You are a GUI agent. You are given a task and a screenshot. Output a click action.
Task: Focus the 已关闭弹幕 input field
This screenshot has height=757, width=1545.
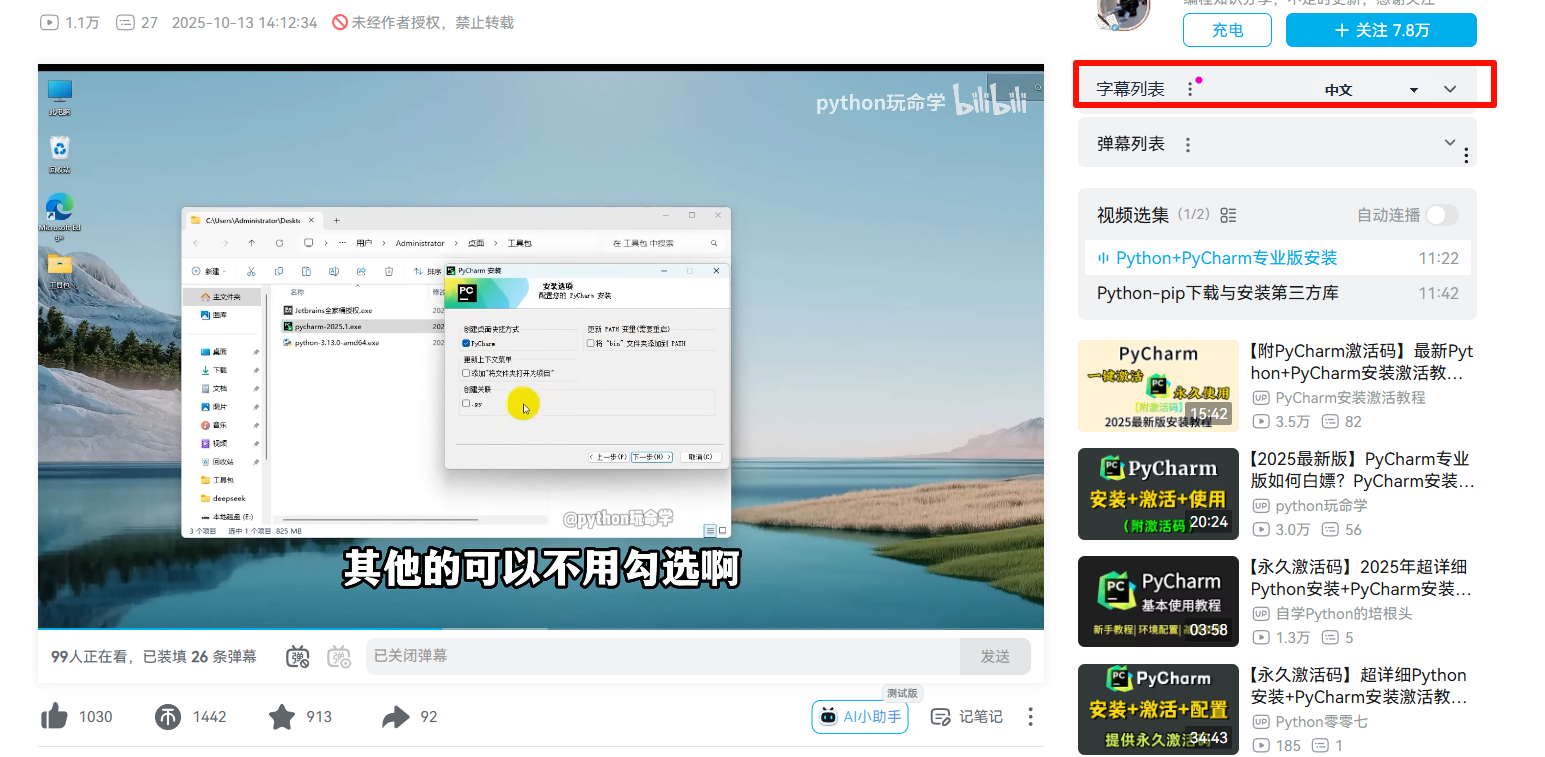click(x=663, y=657)
